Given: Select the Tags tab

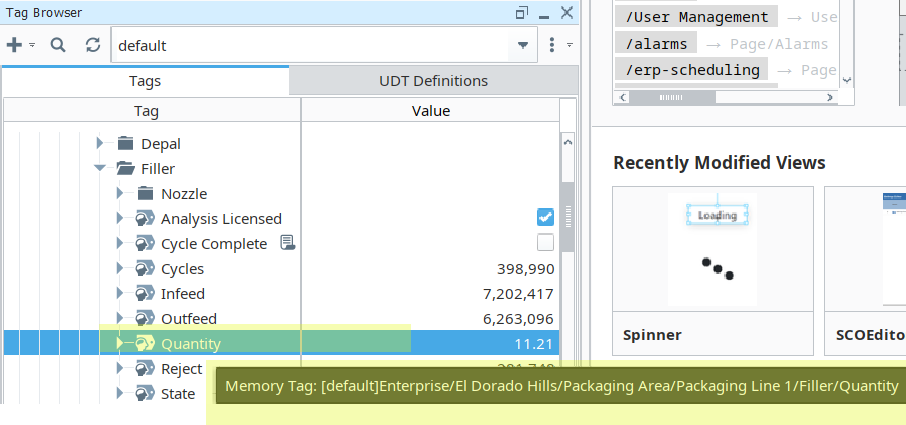Looking at the screenshot, I should [x=145, y=81].
